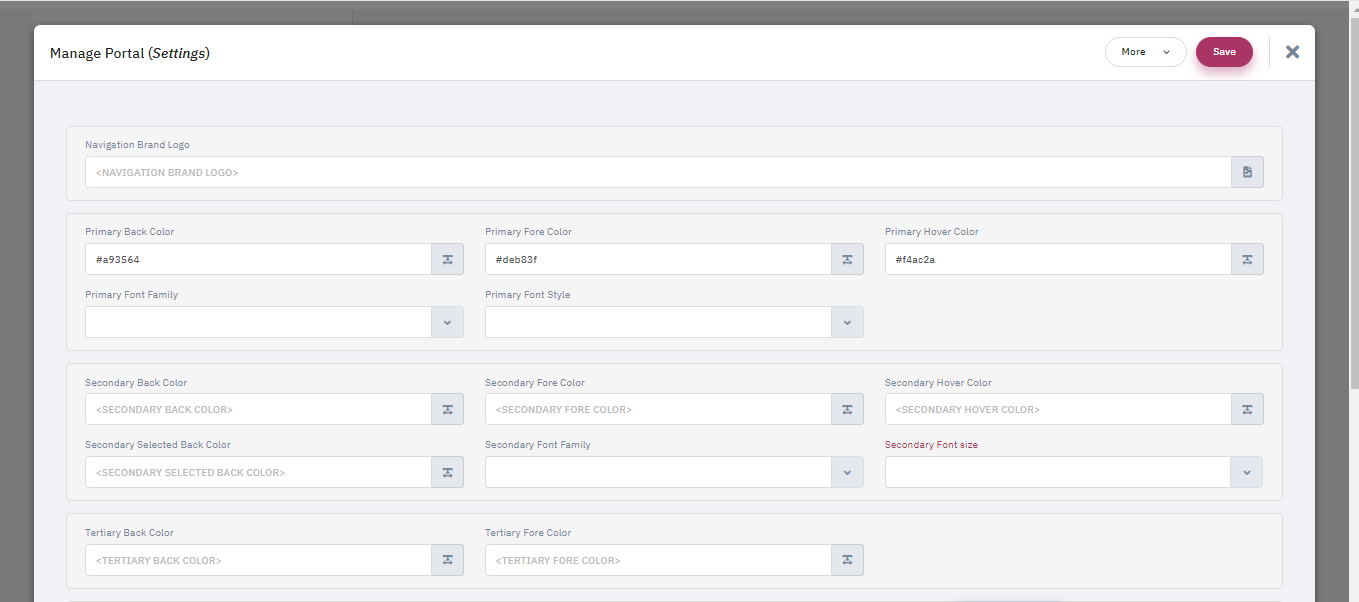Open color picker for Primary Hover Color
This screenshot has height=602, width=1359.
tap(1247, 259)
